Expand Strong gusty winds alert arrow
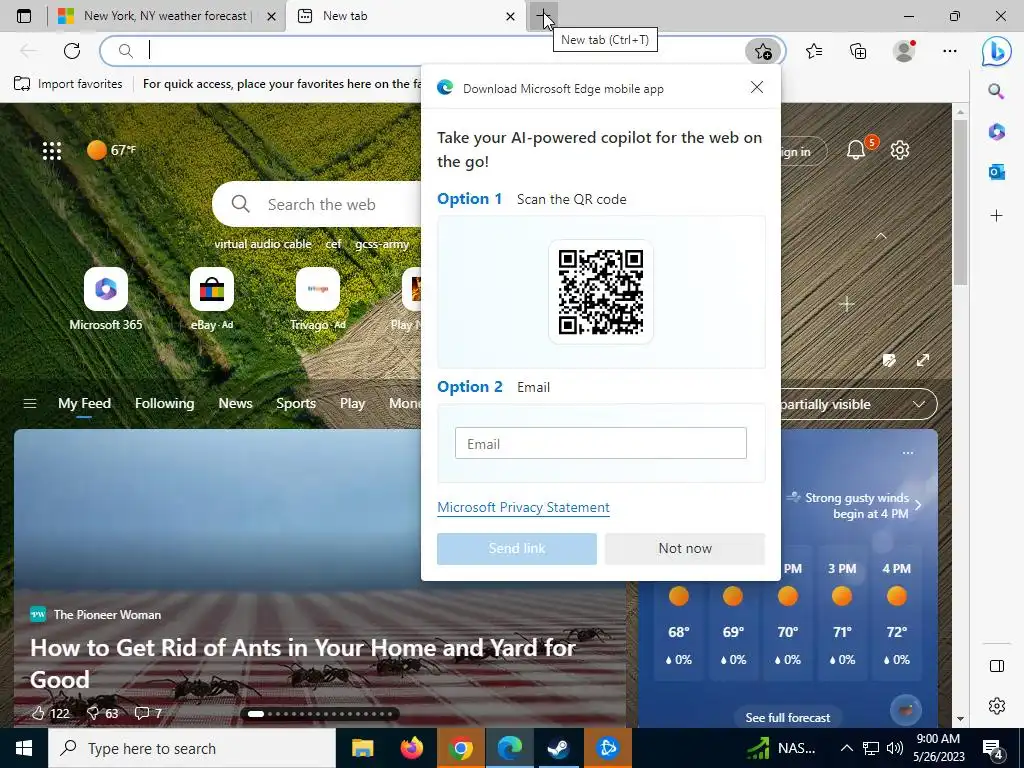 coord(918,505)
